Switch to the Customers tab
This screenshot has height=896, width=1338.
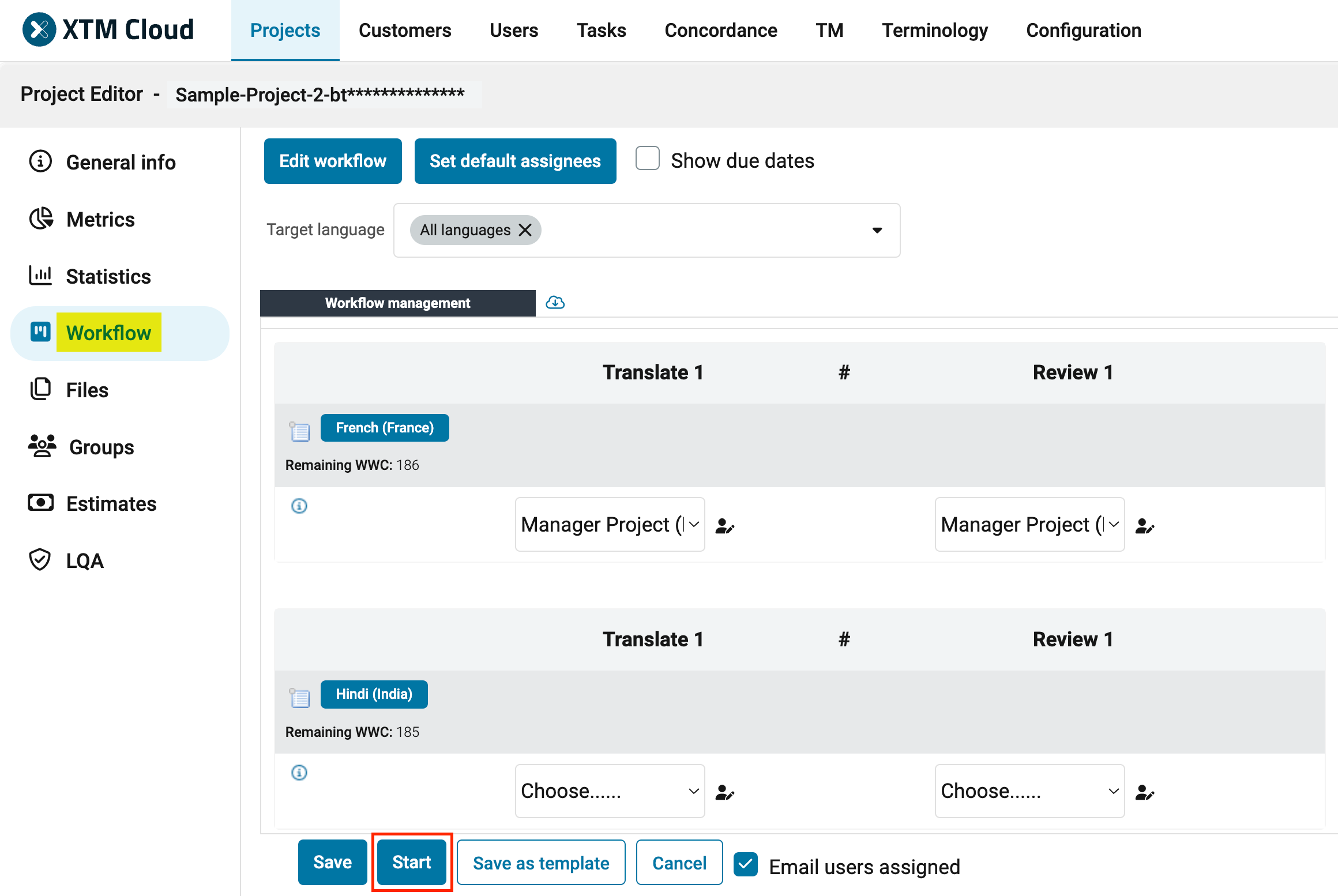[x=404, y=30]
